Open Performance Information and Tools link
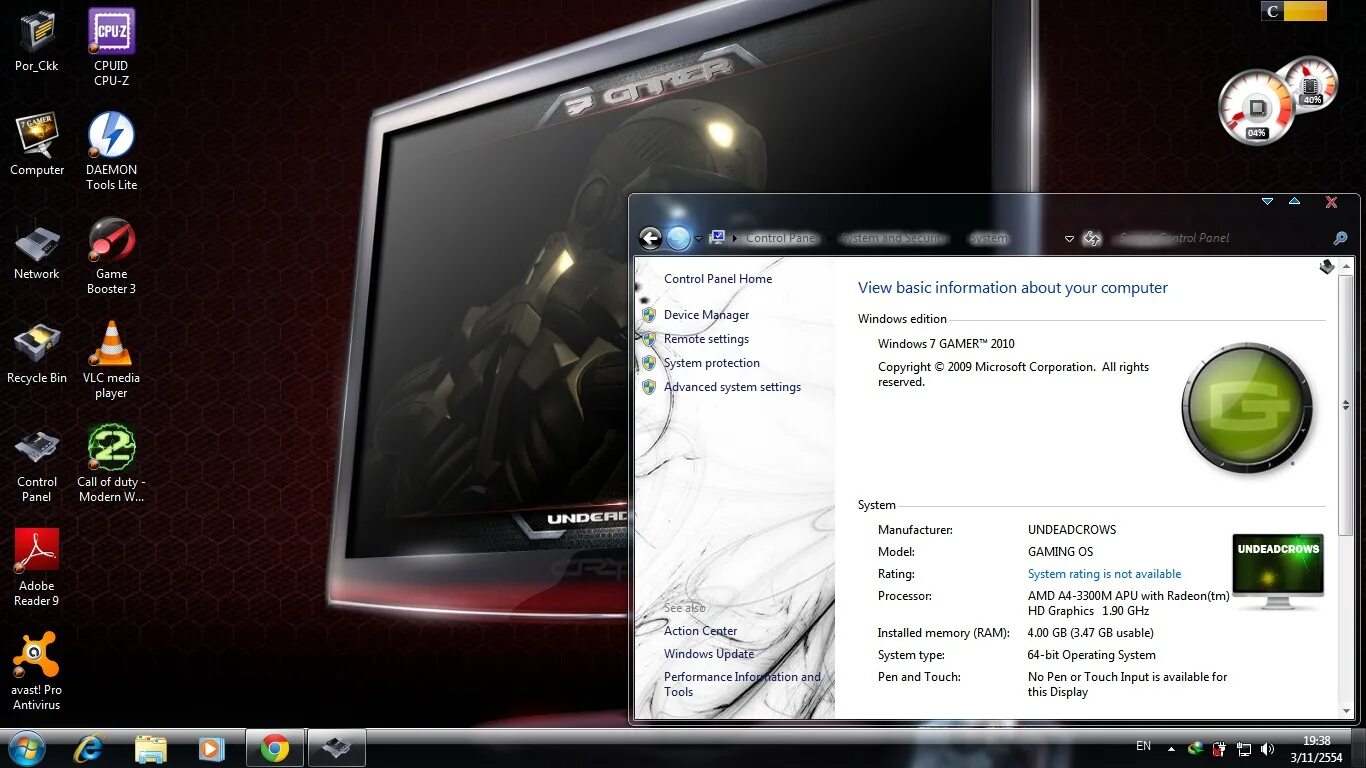The image size is (1366, 768). (x=742, y=684)
